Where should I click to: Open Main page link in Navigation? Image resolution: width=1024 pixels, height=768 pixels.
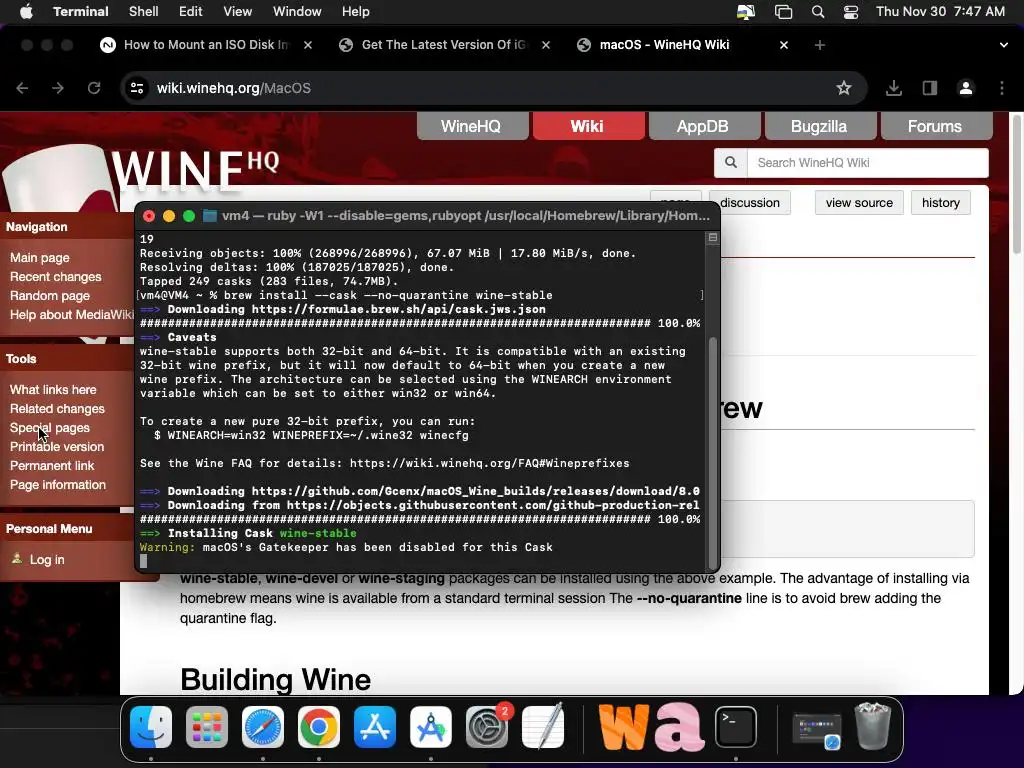coord(40,258)
